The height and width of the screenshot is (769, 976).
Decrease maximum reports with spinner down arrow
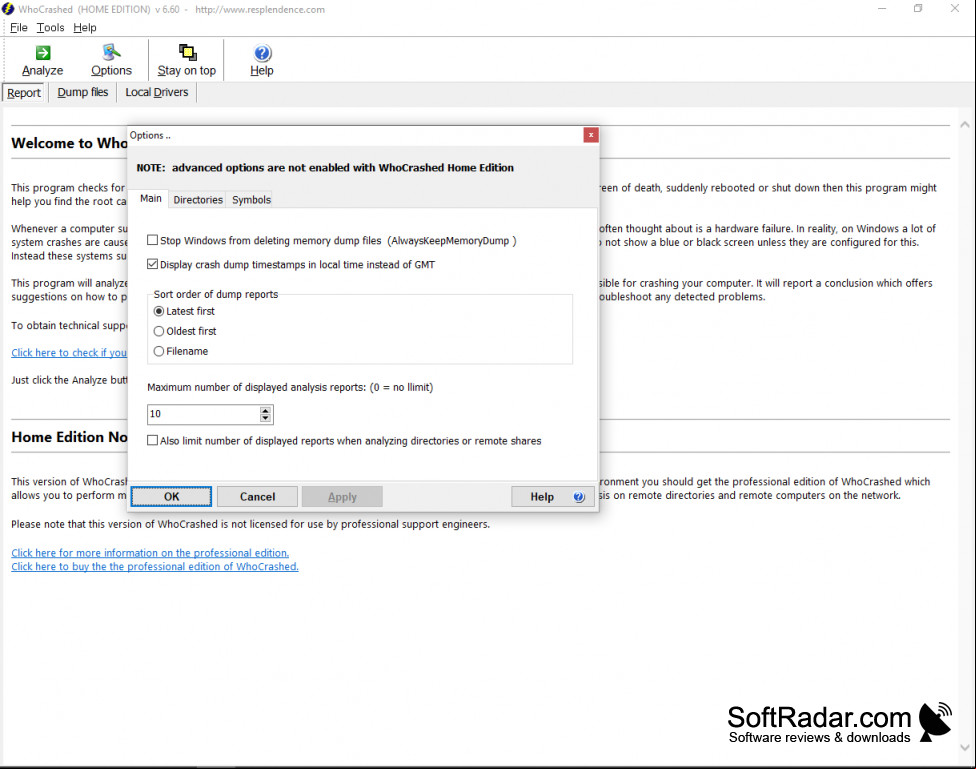[266, 418]
